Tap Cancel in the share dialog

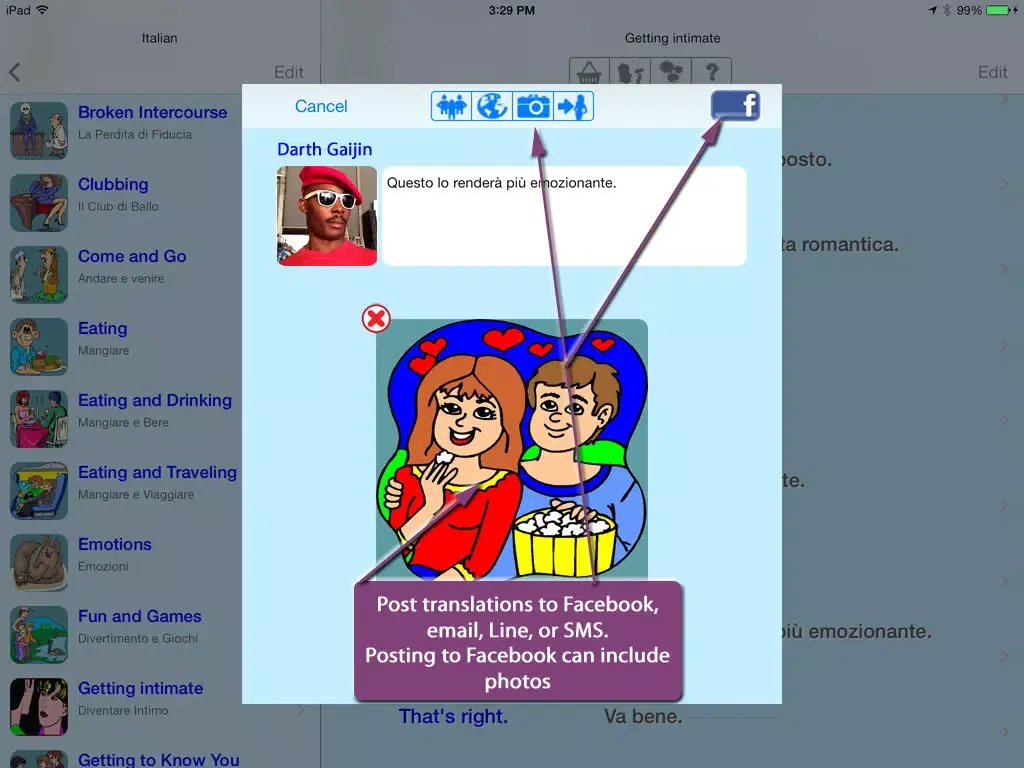point(321,106)
